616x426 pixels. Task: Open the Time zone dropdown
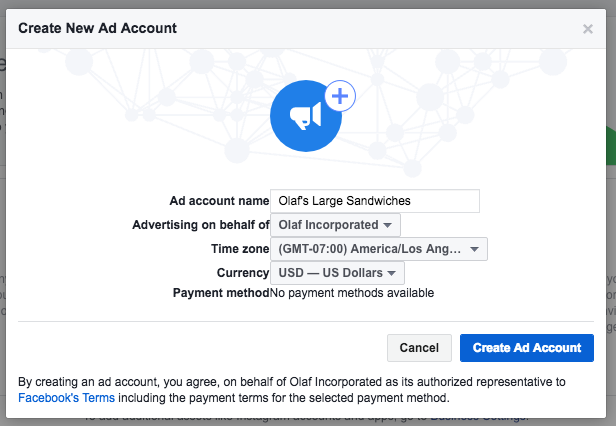click(379, 249)
